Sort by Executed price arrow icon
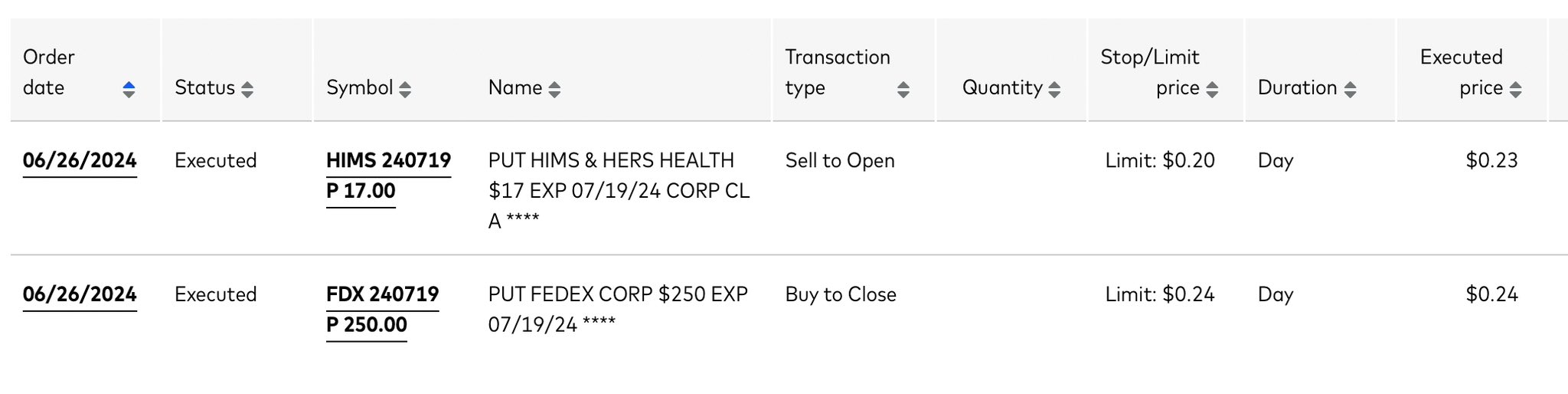The width and height of the screenshot is (1568, 394). click(1515, 90)
